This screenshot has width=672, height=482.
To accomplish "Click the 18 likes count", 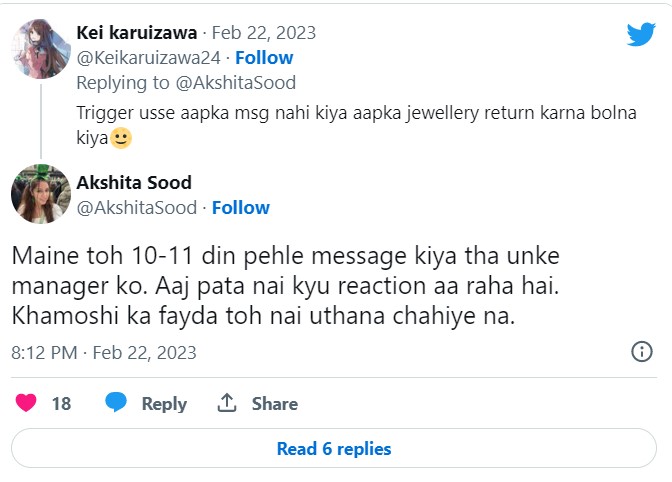I will (61, 404).
